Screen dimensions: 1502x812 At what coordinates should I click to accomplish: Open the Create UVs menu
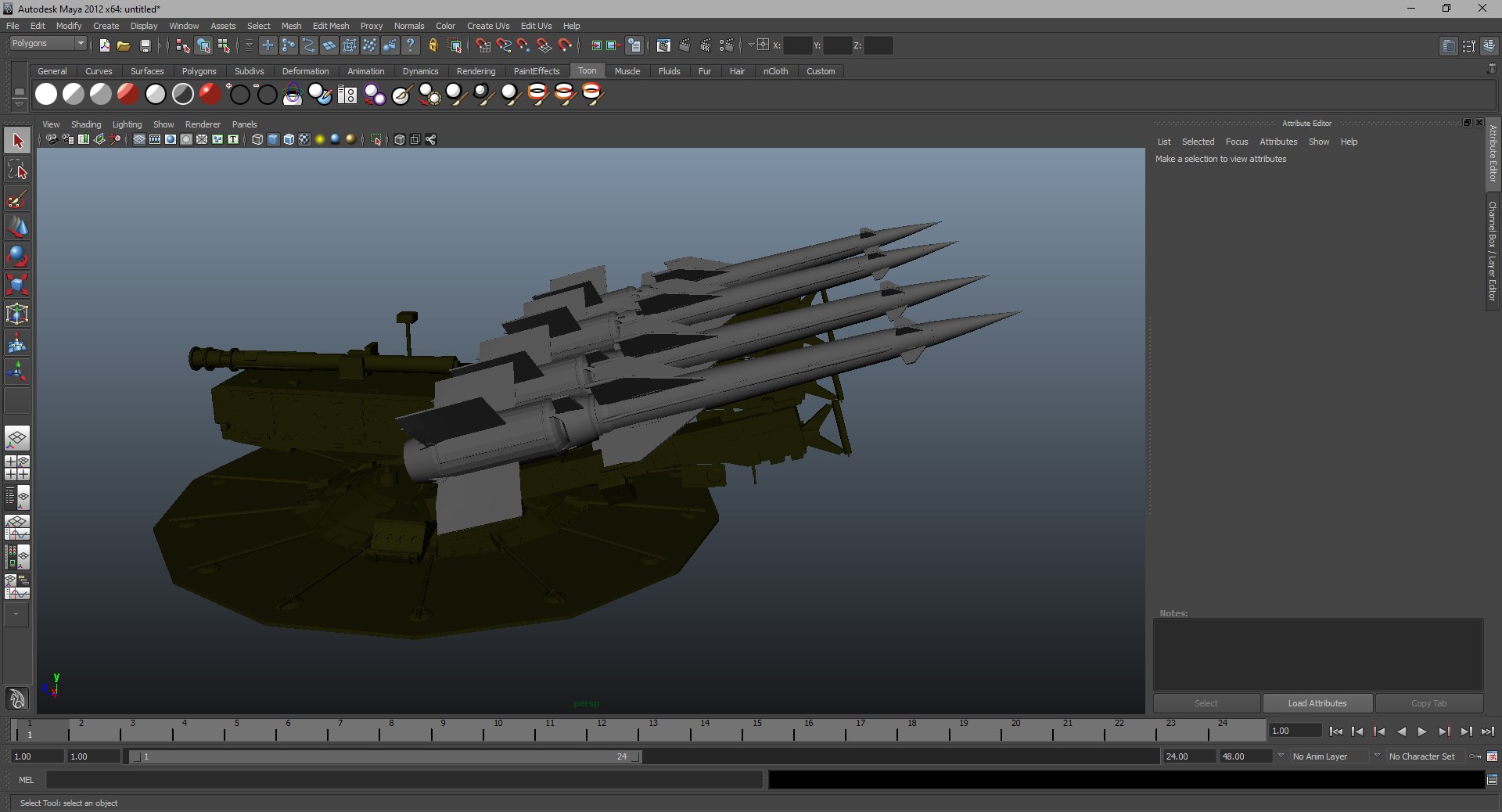pos(488,26)
